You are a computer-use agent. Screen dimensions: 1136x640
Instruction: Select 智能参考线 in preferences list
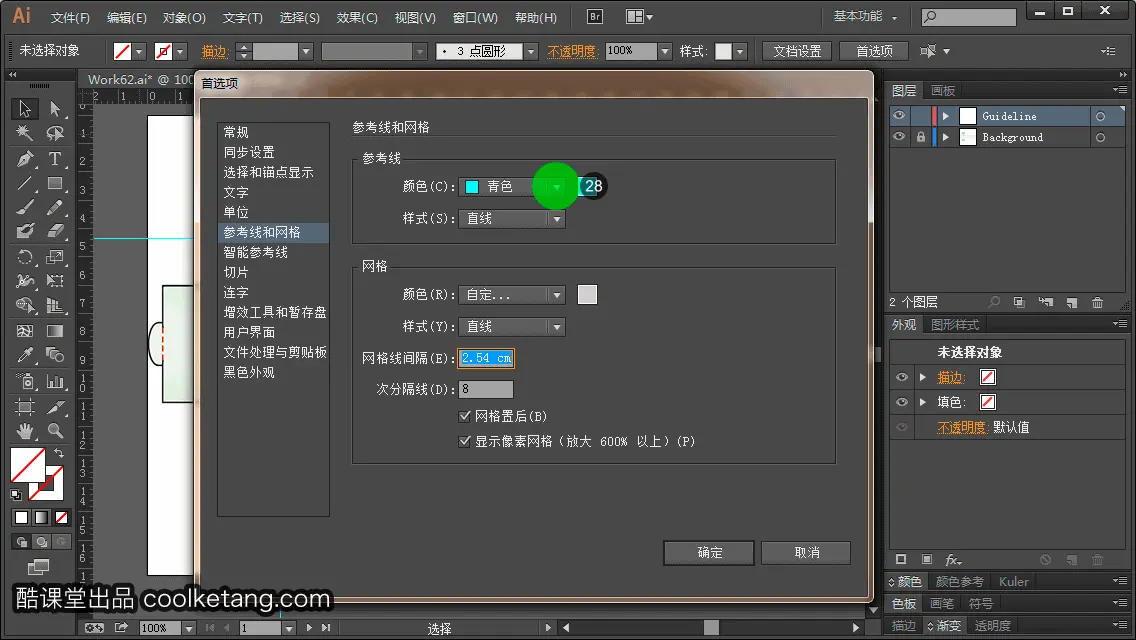pyautogui.click(x=256, y=252)
